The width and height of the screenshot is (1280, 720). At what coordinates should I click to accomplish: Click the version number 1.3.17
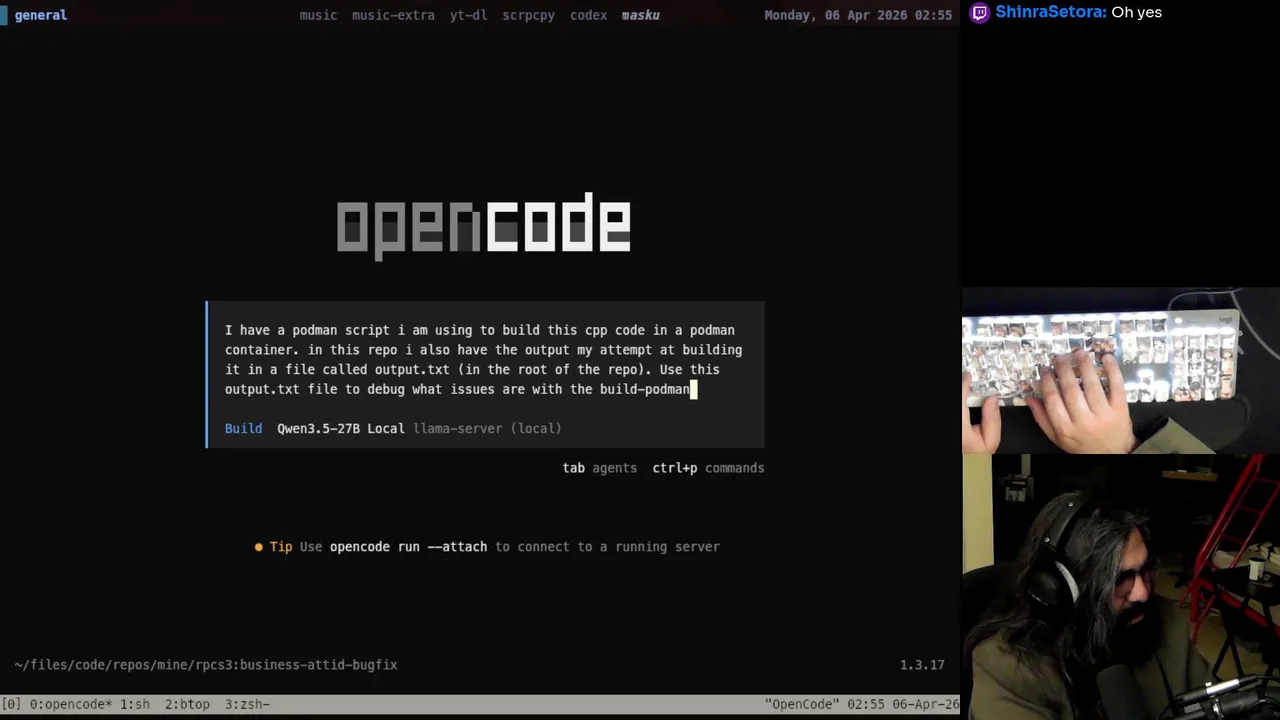click(922, 665)
